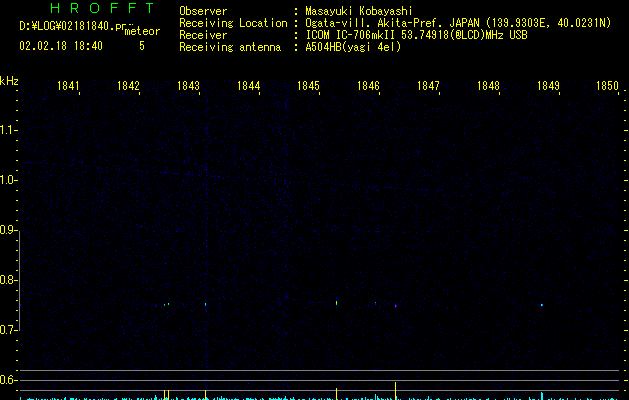The width and height of the screenshot is (629, 400).
Task: Click antenna value A504HB(yagi 4el)
Action: (x=353, y=47)
